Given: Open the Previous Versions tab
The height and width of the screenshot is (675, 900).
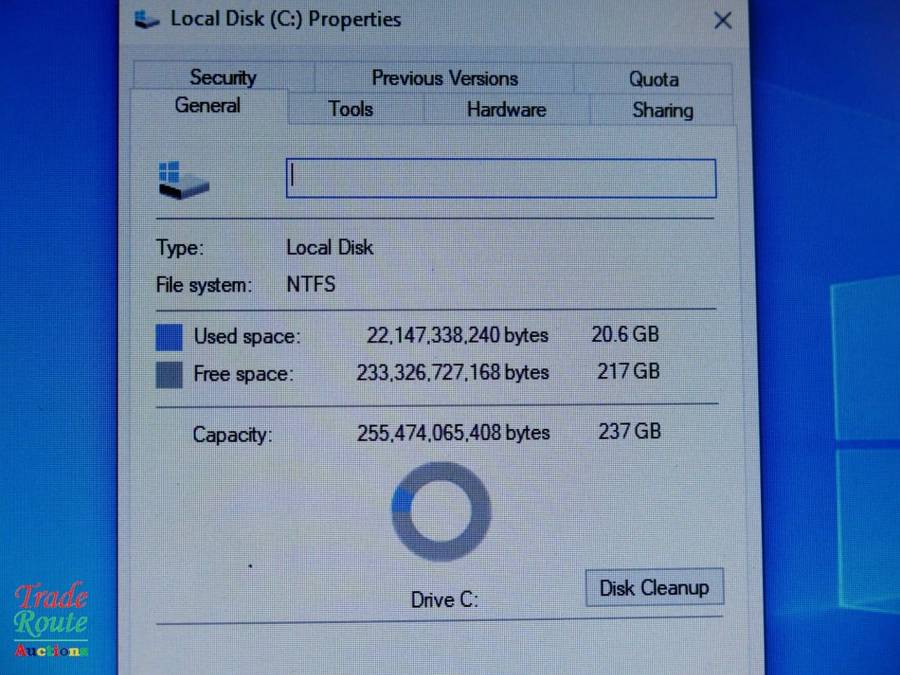Looking at the screenshot, I should pyautogui.click(x=444, y=78).
